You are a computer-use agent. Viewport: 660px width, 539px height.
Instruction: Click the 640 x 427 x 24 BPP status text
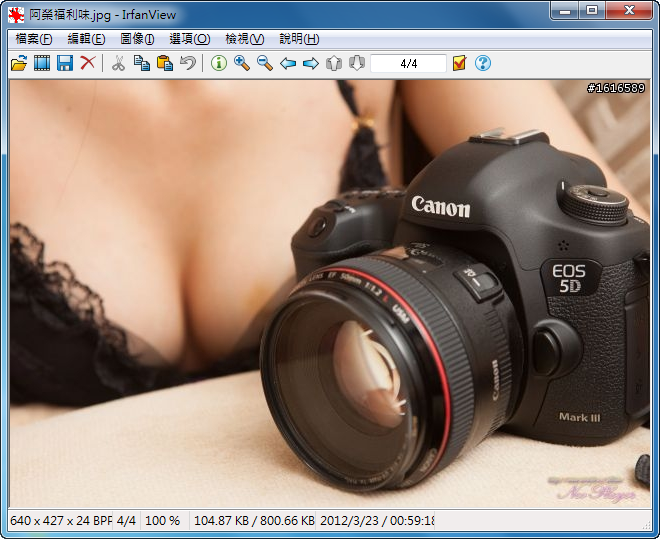point(61,521)
